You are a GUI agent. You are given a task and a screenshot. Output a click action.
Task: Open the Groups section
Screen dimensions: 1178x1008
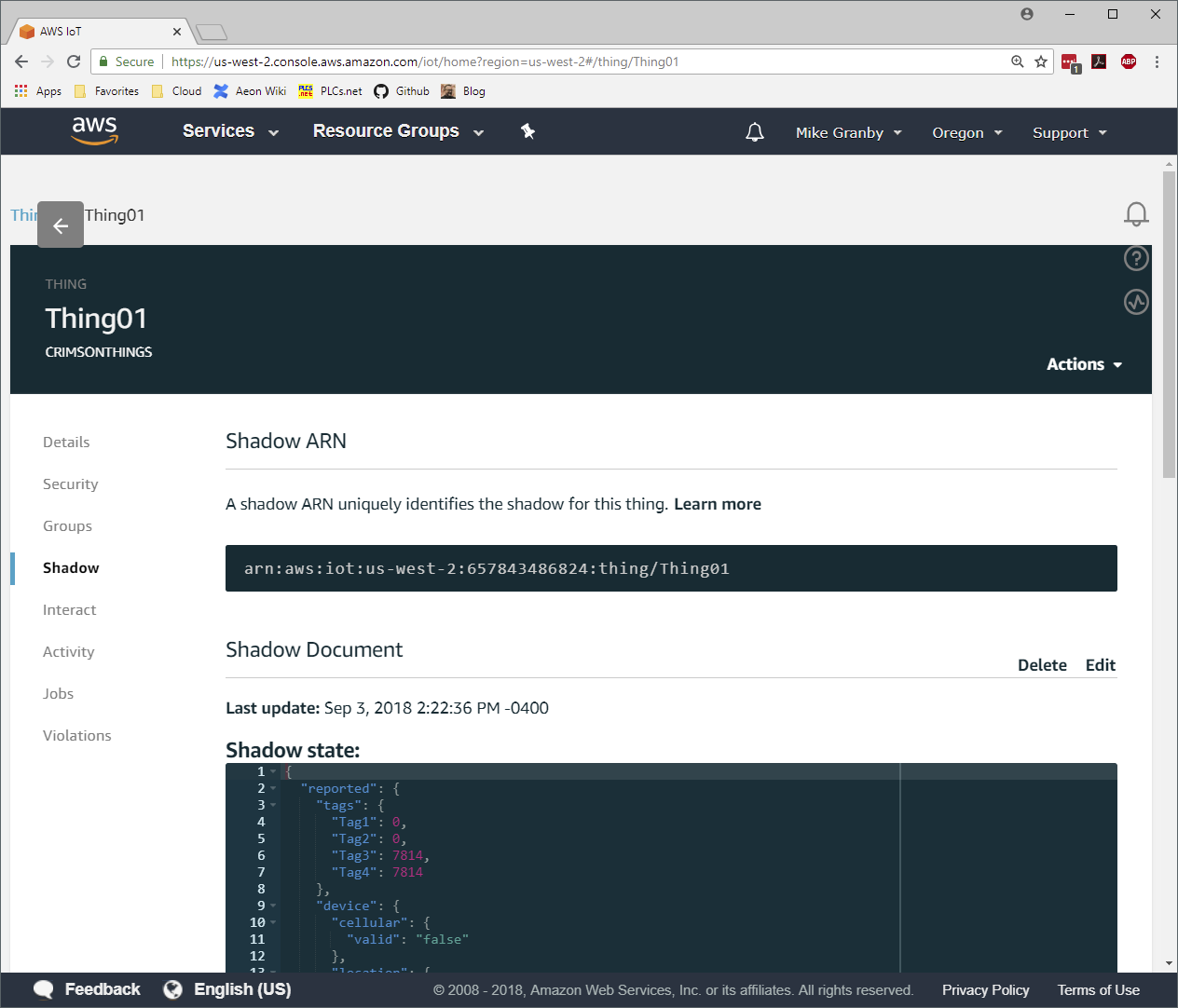pos(67,525)
